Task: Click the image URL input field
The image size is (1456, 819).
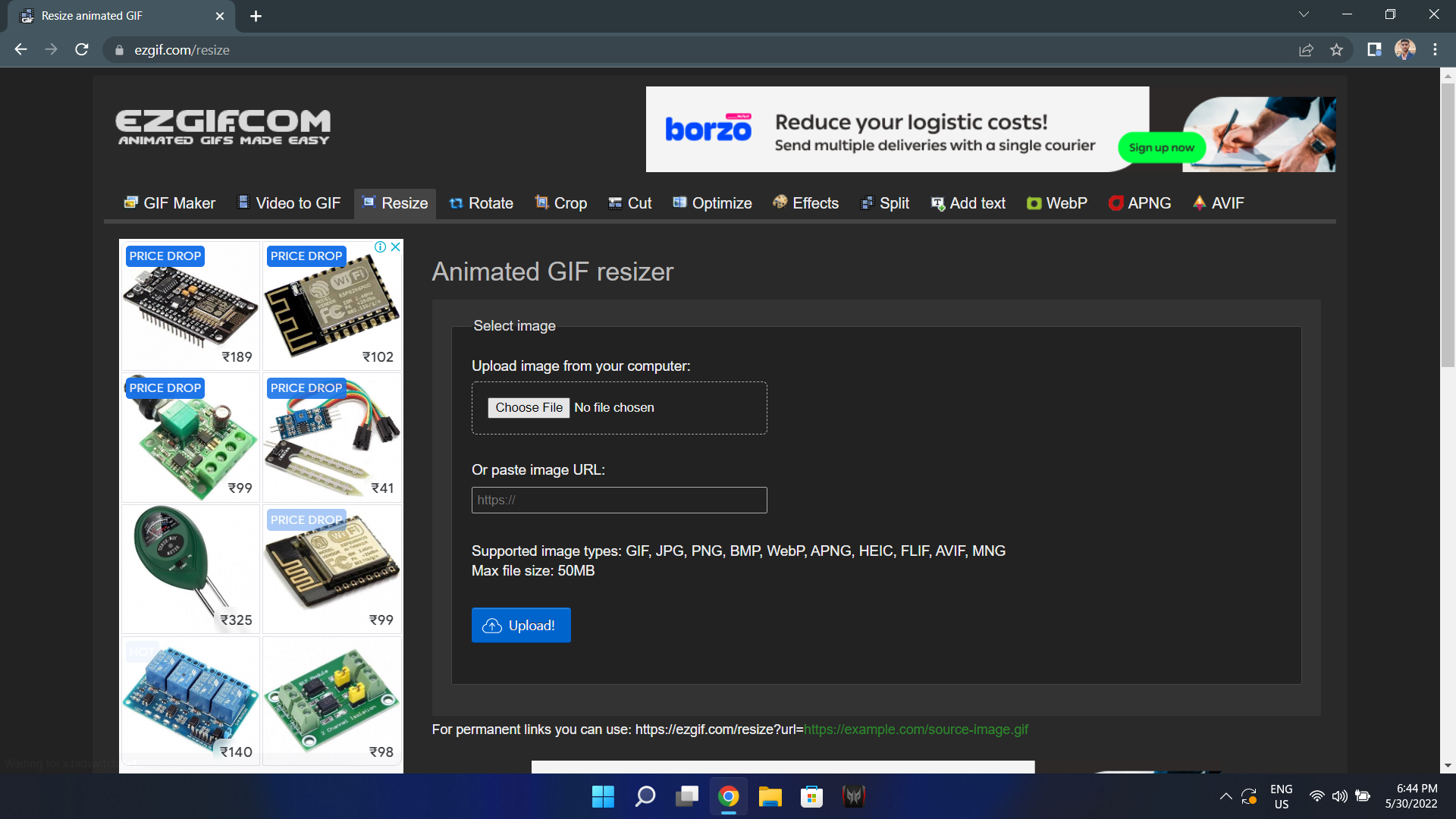Action: [x=619, y=500]
